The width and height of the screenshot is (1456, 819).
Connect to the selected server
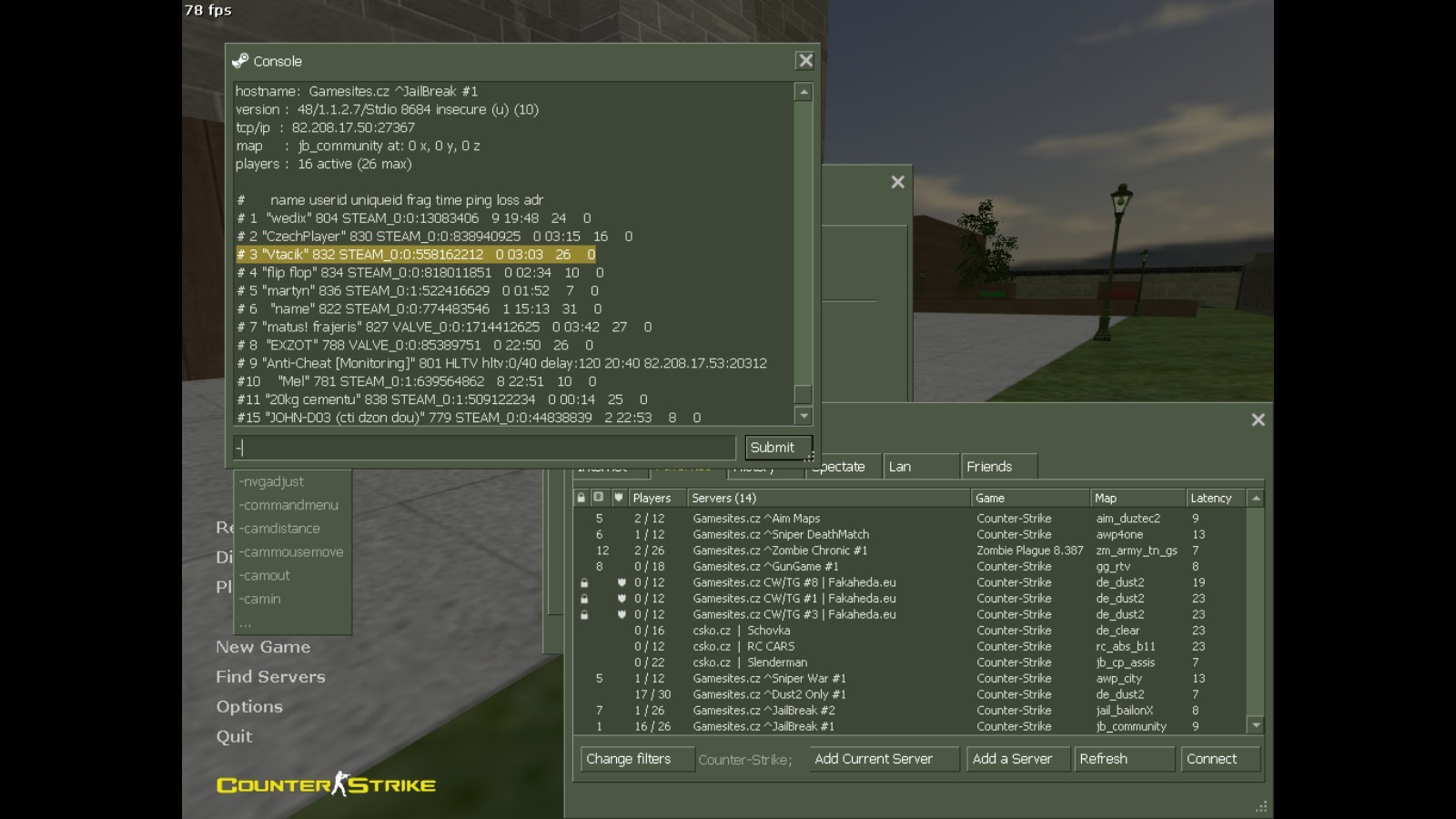point(1220,759)
